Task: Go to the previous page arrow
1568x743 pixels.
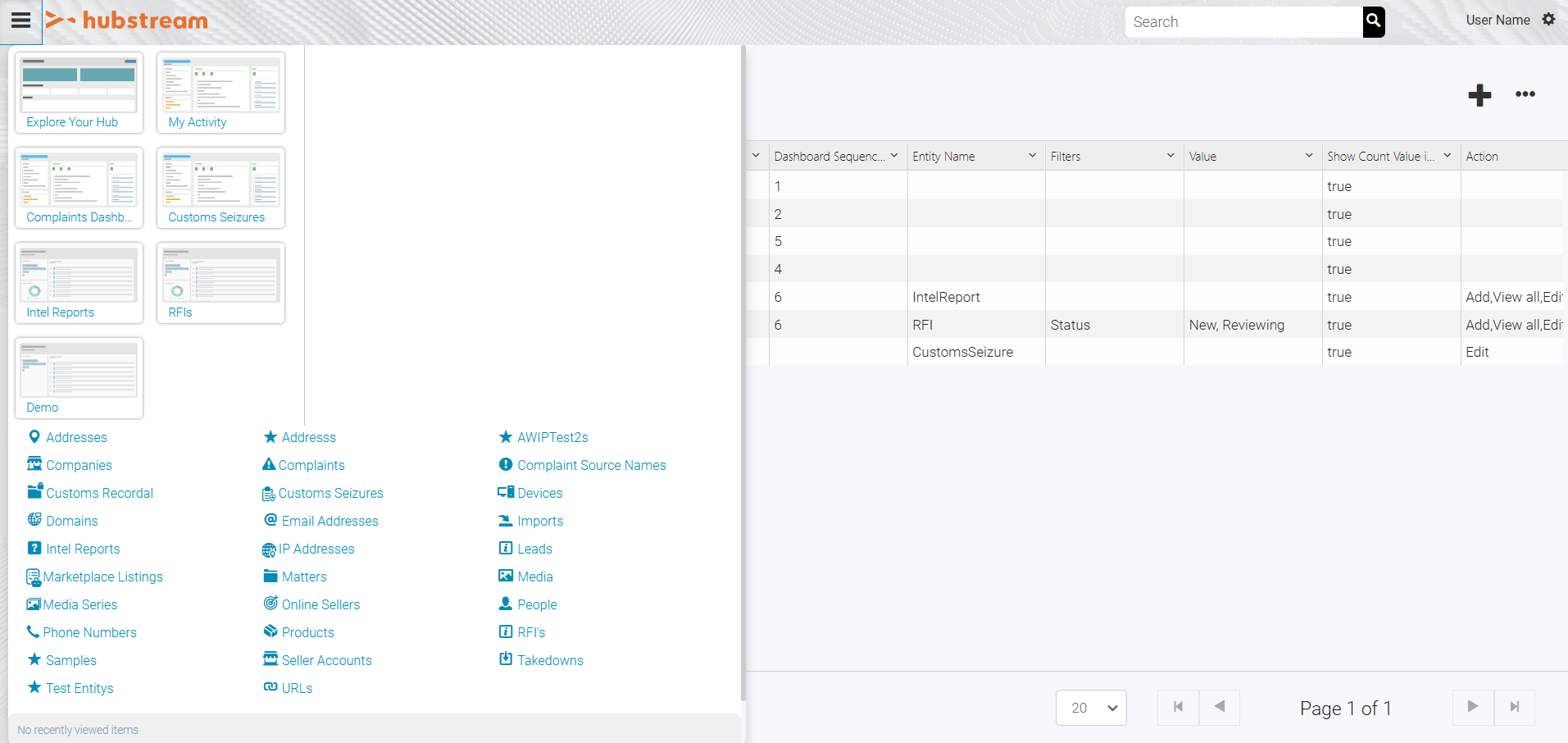Action: [x=1220, y=707]
